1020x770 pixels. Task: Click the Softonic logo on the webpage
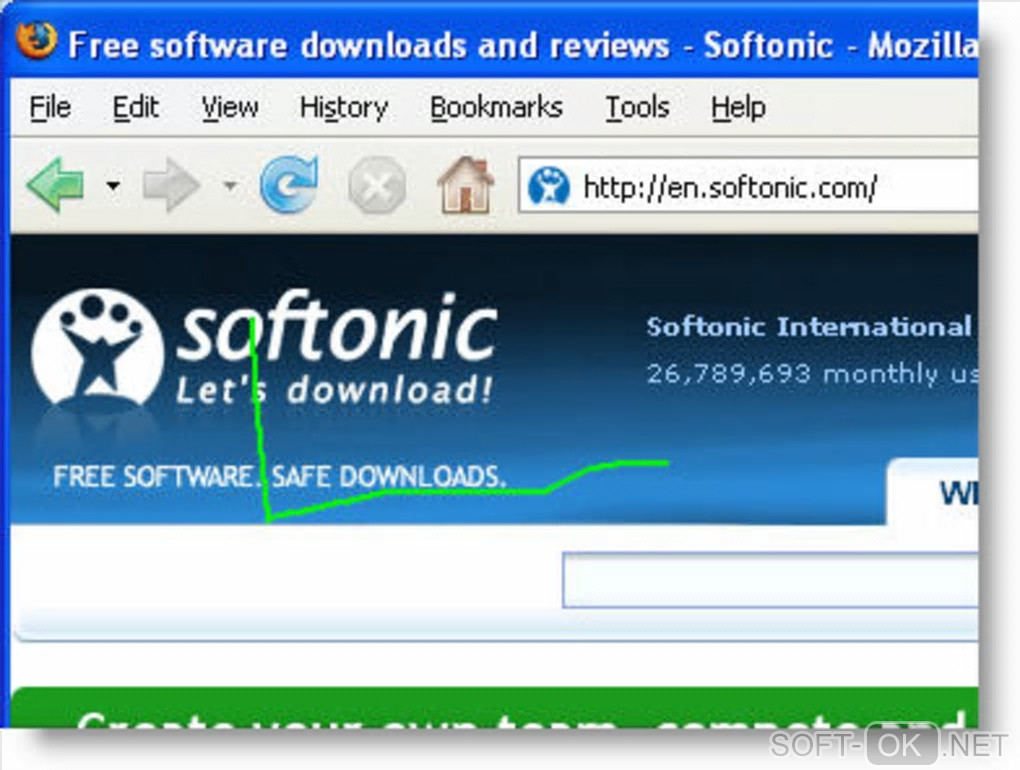263,348
